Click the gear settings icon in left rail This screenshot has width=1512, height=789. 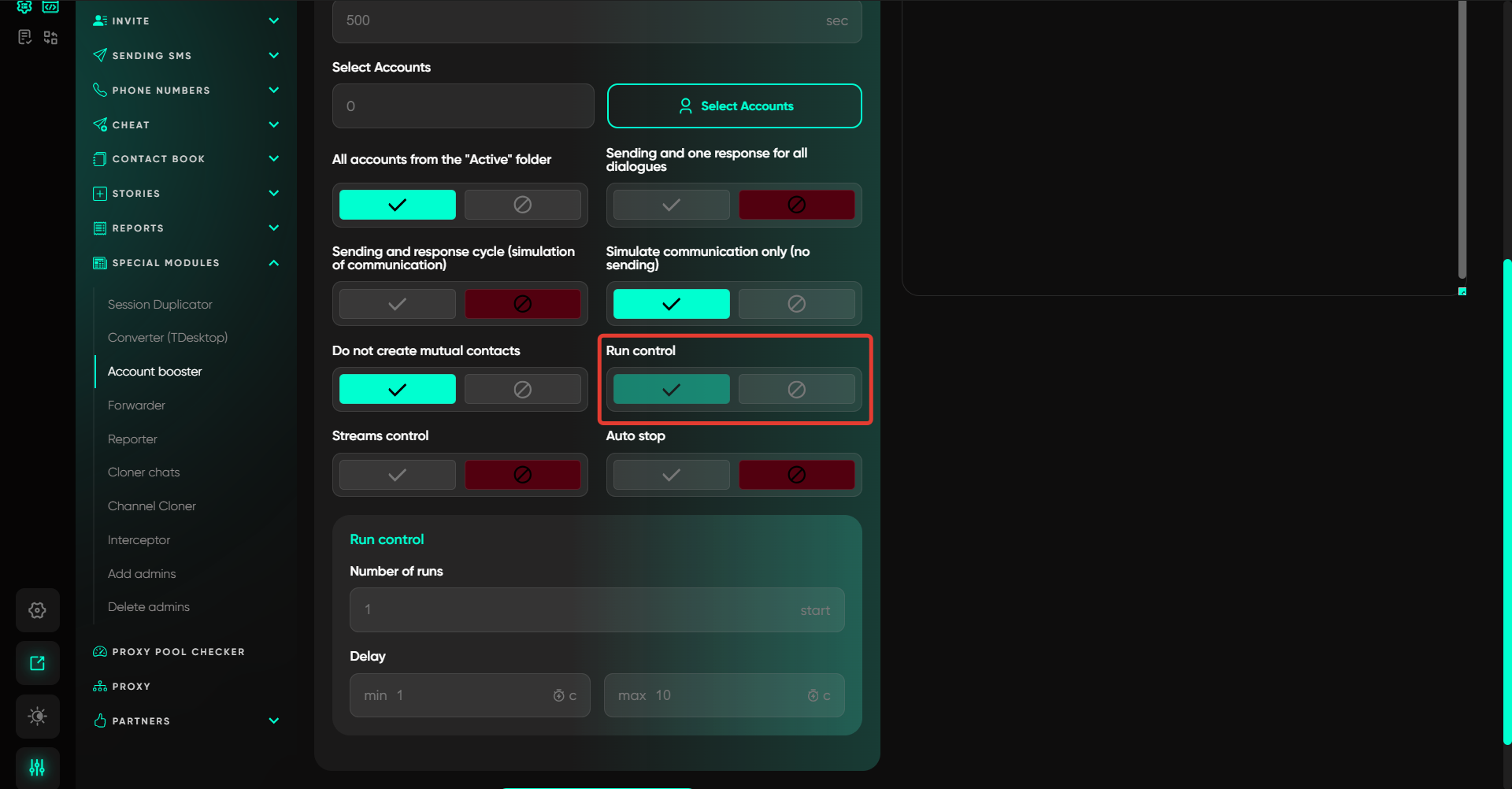(x=37, y=610)
